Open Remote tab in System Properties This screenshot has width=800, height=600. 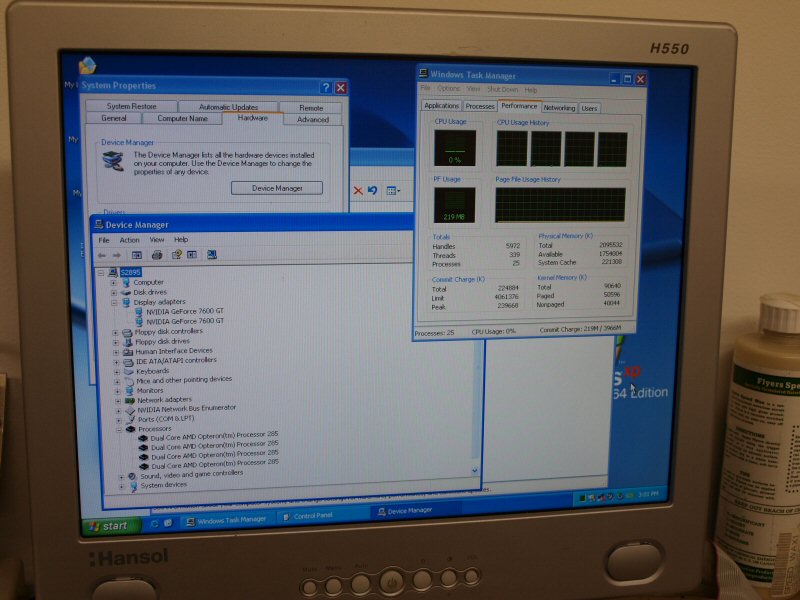(311, 108)
